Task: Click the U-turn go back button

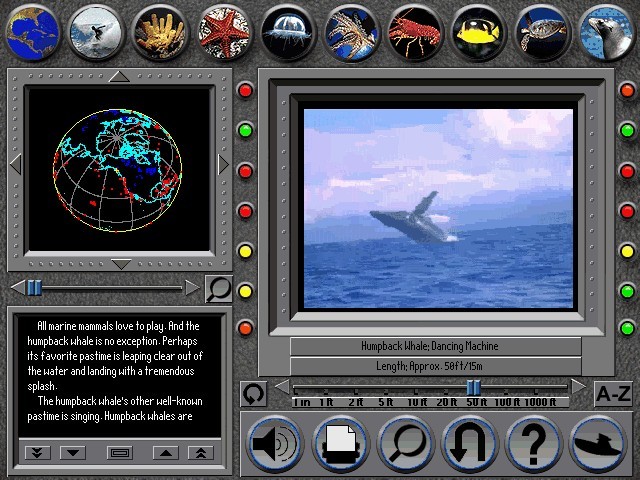Action: click(x=469, y=444)
